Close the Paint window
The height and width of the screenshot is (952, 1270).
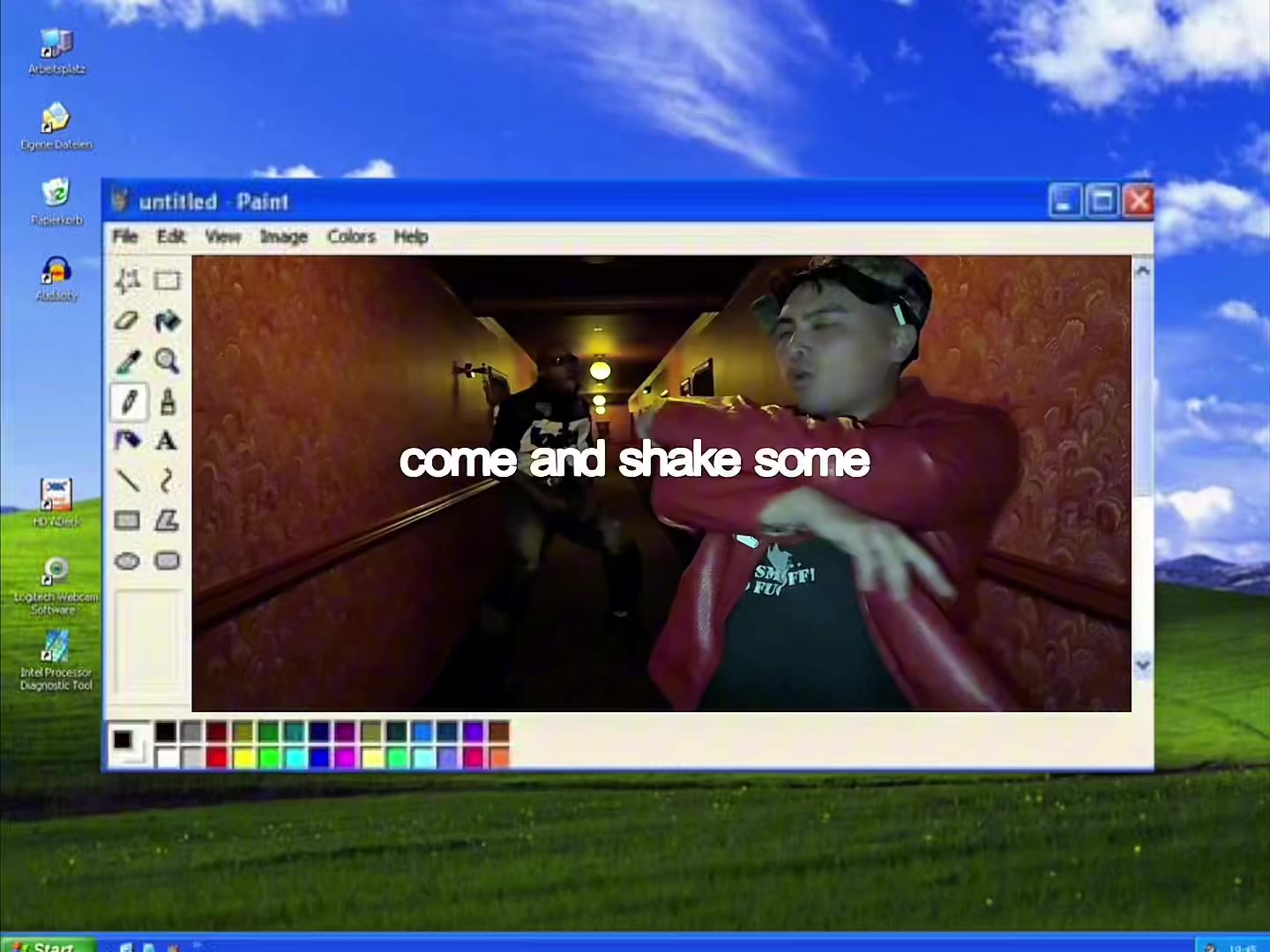tap(1139, 201)
